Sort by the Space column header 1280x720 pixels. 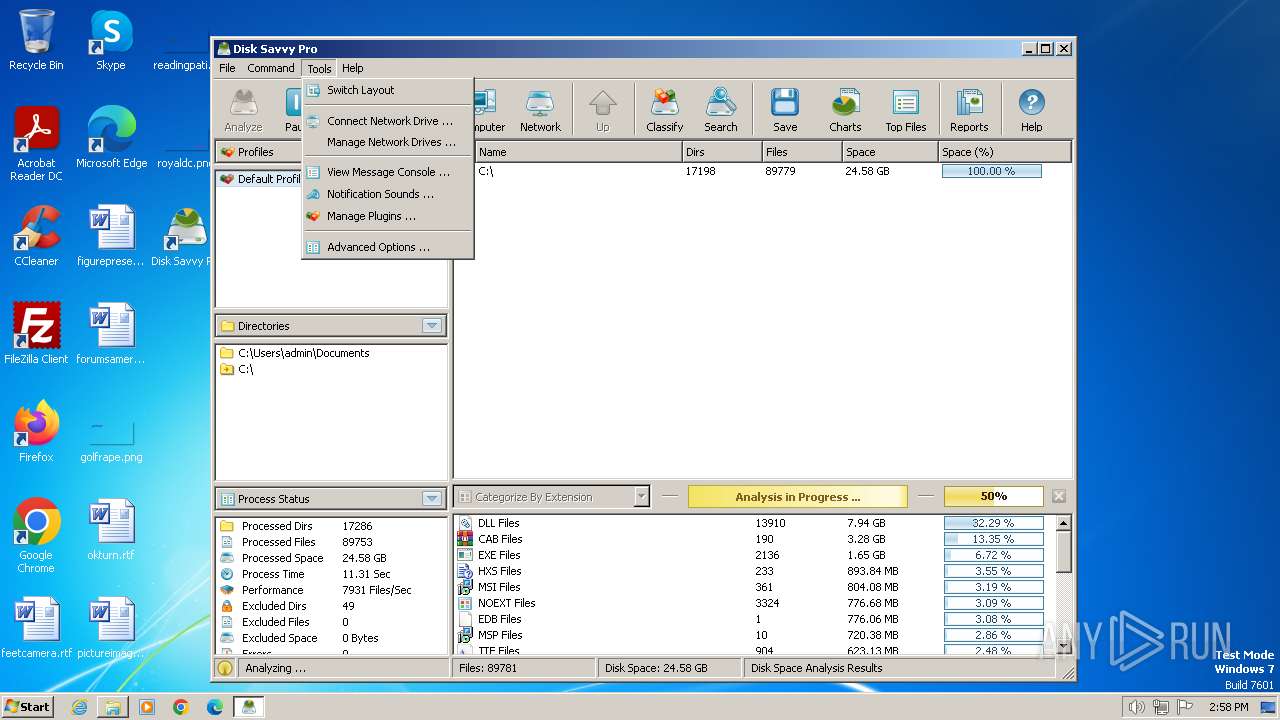[890, 152]
